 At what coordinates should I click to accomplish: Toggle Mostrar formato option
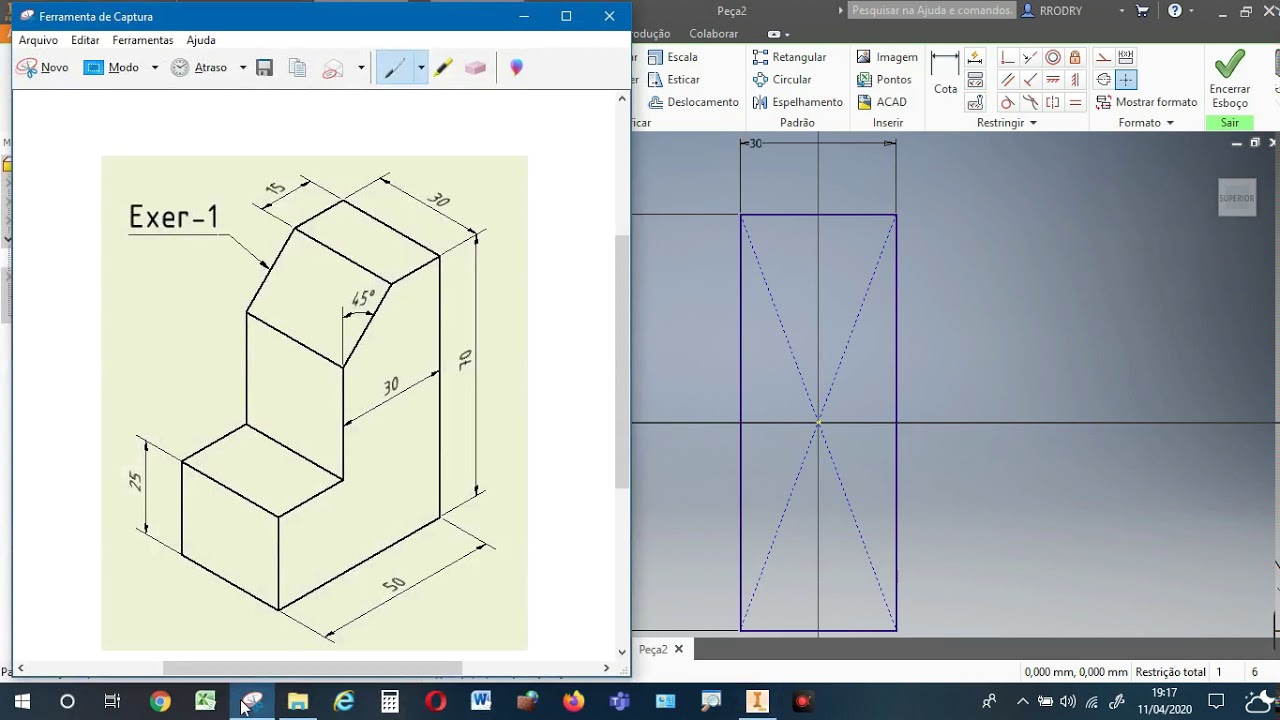click(1146, 102)
